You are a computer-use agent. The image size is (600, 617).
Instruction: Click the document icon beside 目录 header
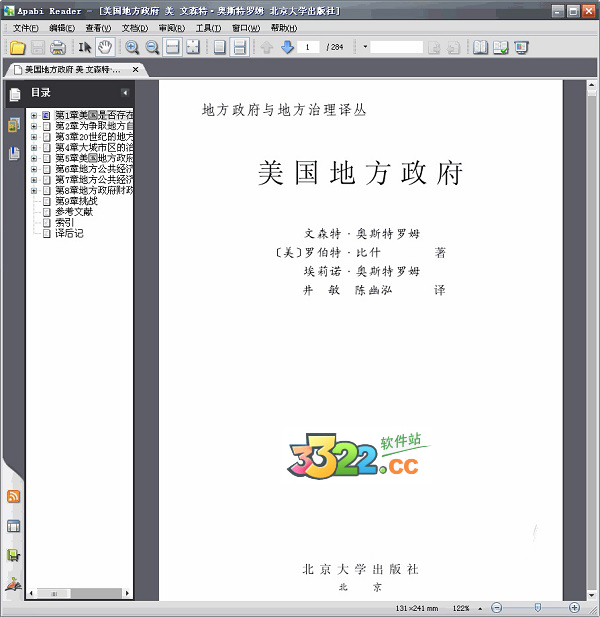pos(15,94)
